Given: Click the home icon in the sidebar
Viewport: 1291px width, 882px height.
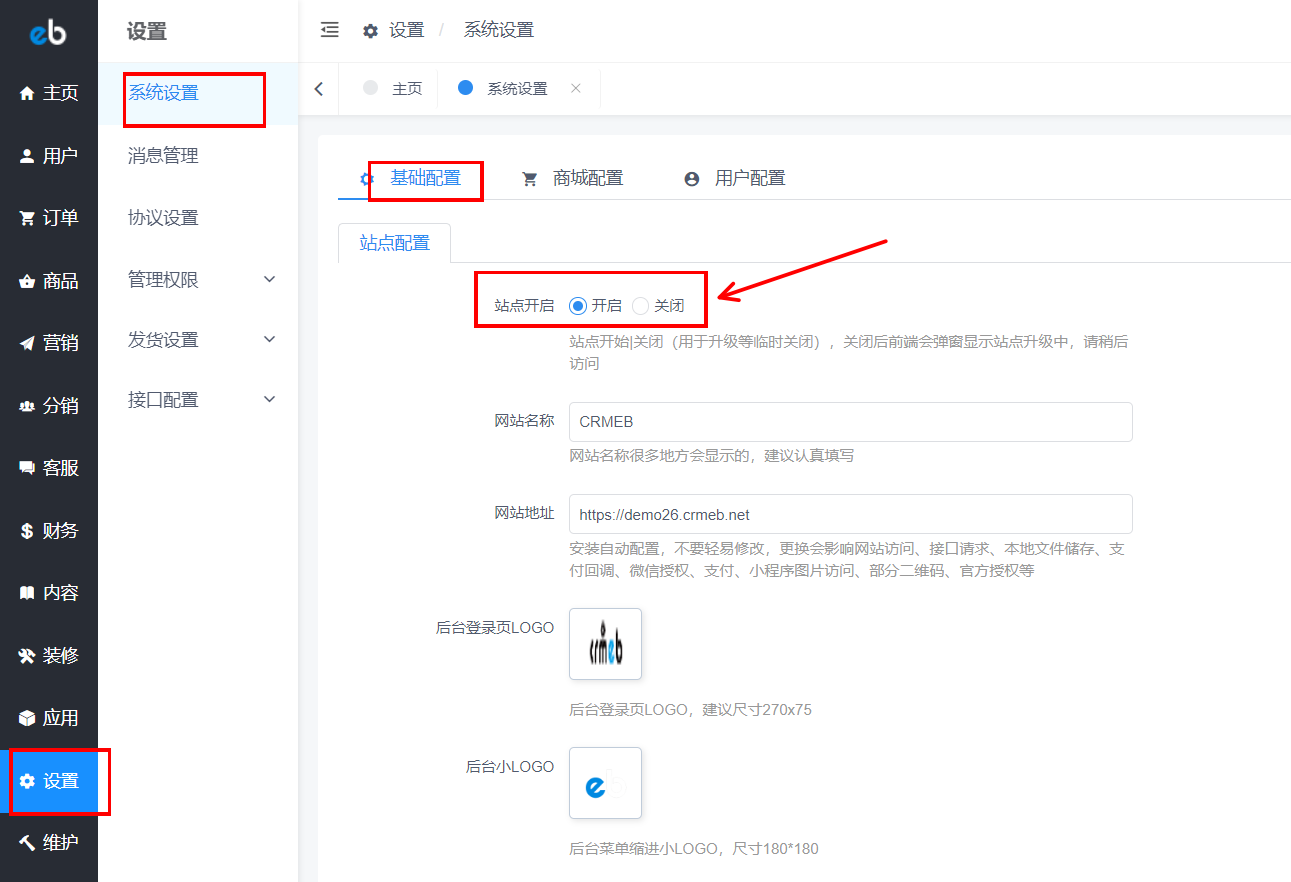Looking at the screenshot, I should click(27, 93).
